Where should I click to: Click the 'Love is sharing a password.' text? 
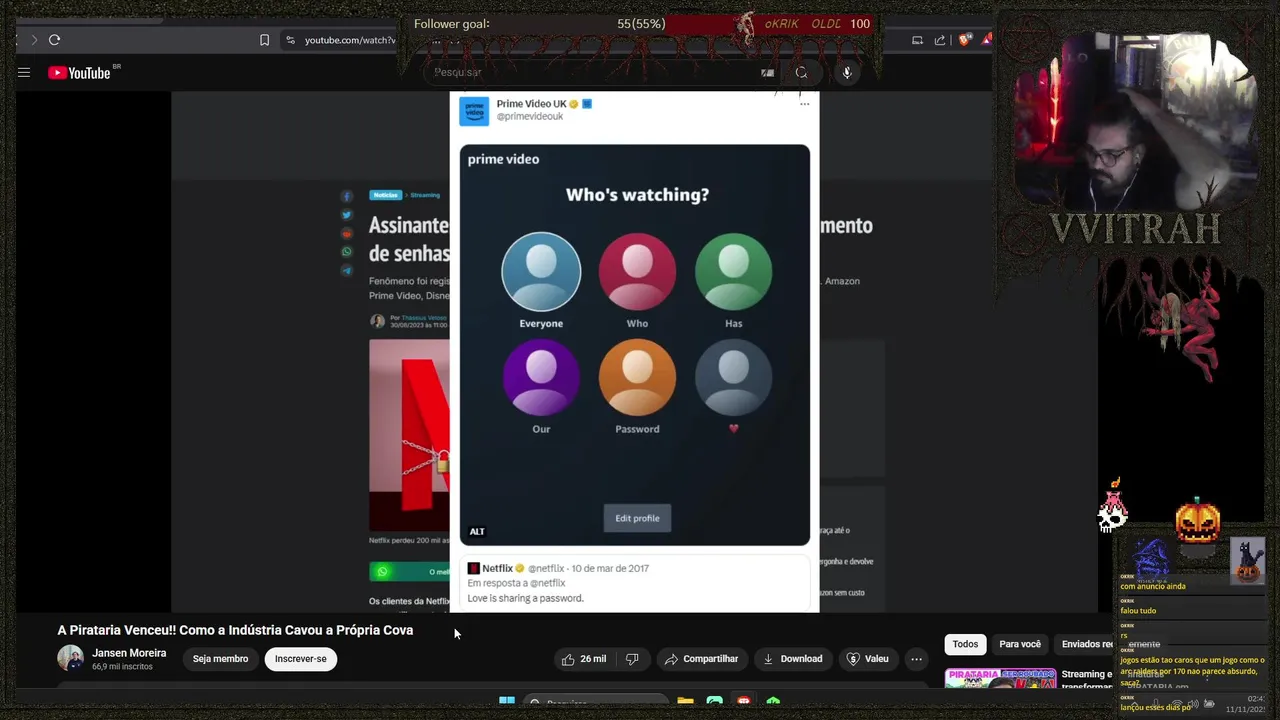tap(525, 598)
